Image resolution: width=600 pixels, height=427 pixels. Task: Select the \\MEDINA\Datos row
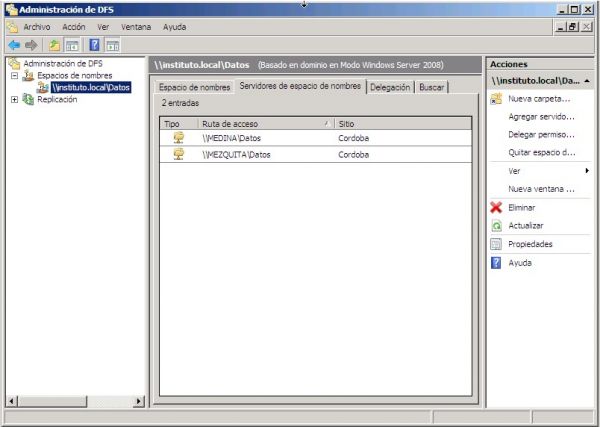(316, 138)
